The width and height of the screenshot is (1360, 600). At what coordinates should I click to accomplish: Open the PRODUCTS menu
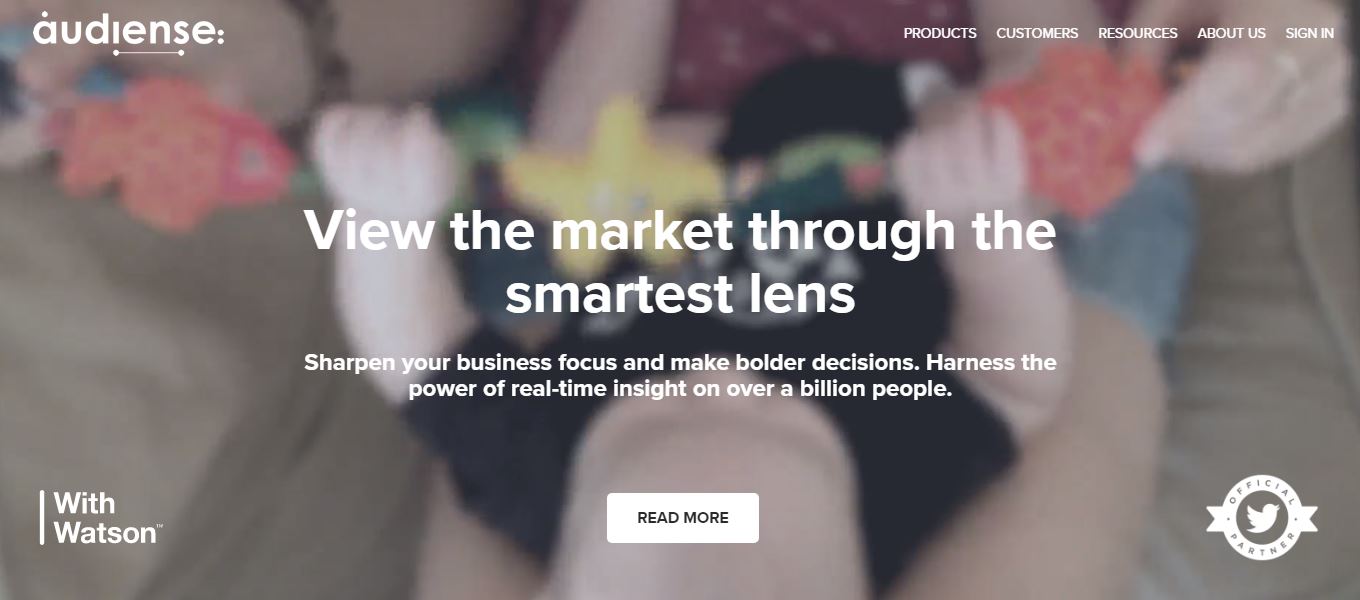pyautogui.click(x=940, y=33)
